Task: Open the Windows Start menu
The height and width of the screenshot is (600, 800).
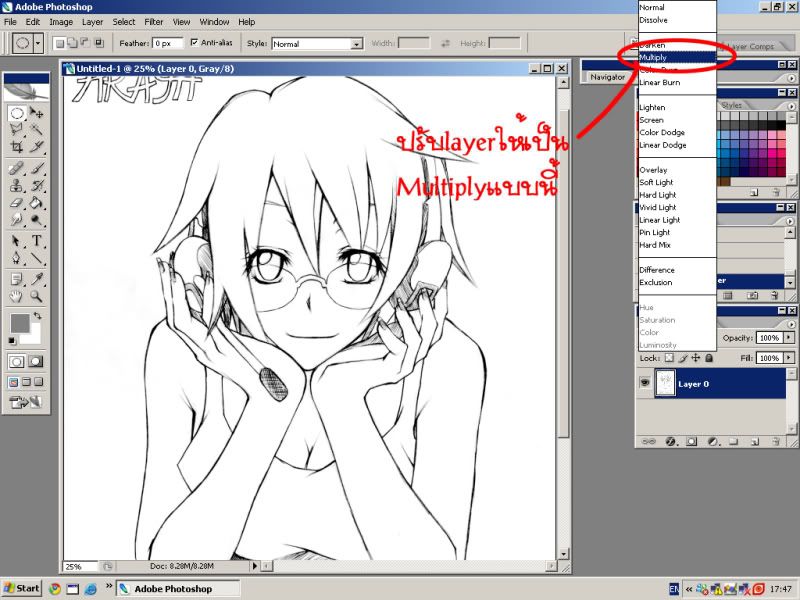Action: (x=21, y=589)
